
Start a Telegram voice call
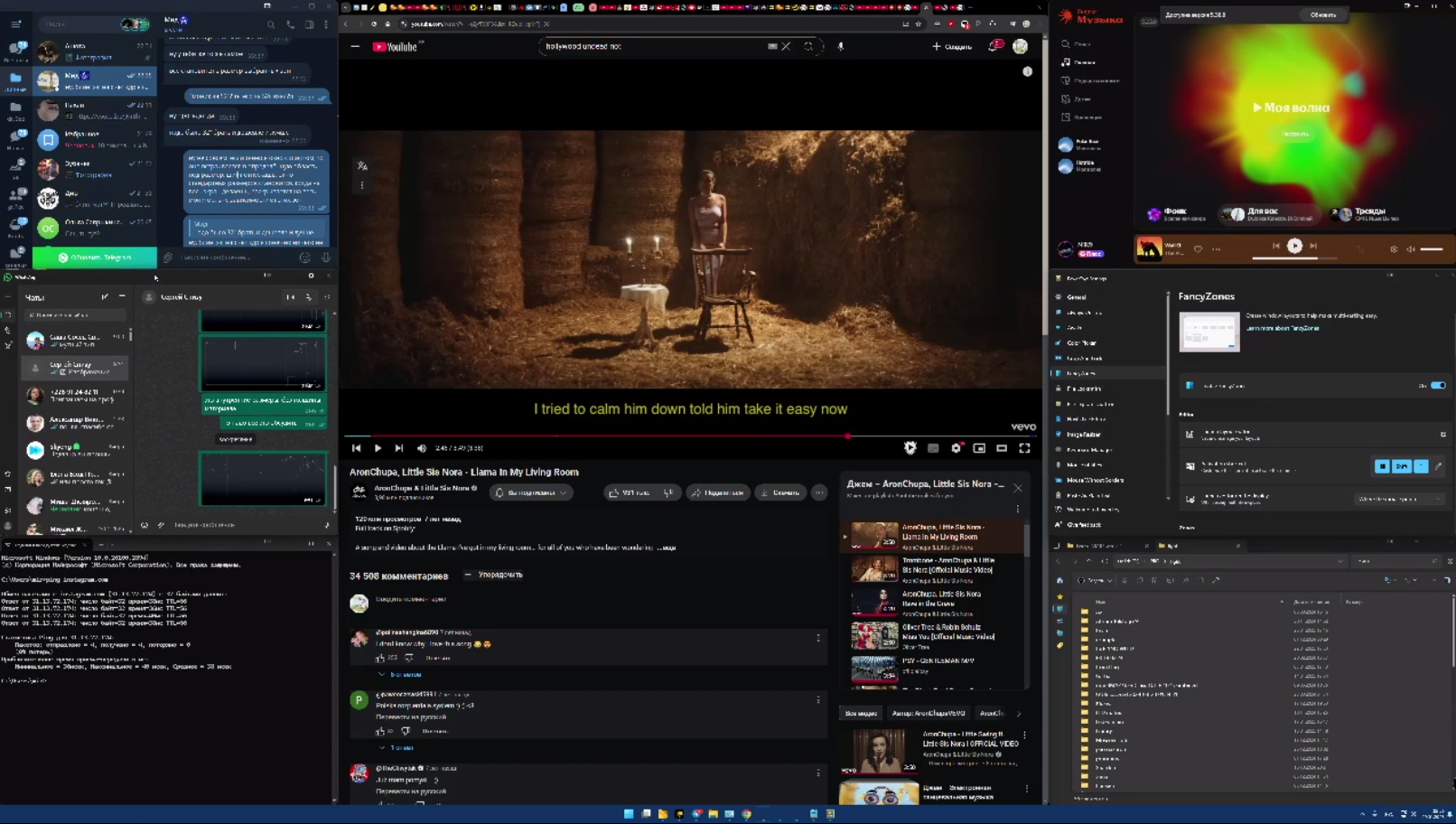click(290, 24)
